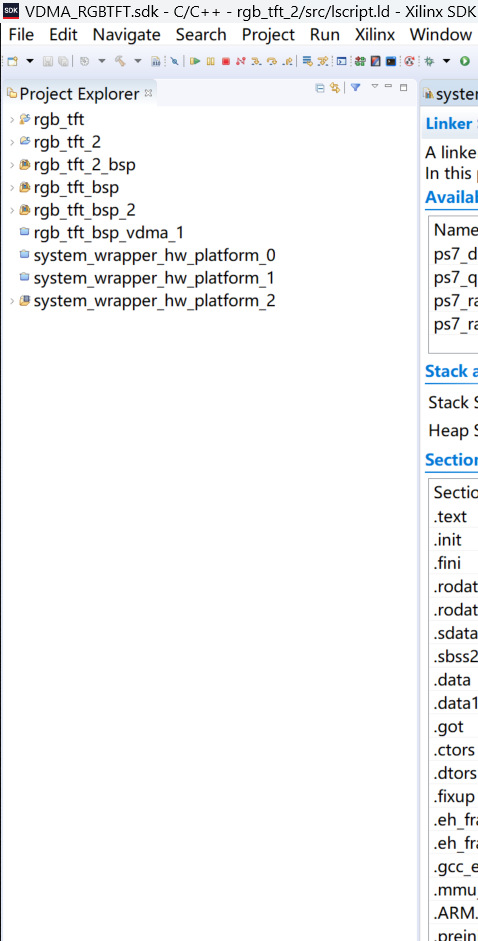Open the Xilinx menu
This screenshot has height=941, width=478.
point(375,35)
